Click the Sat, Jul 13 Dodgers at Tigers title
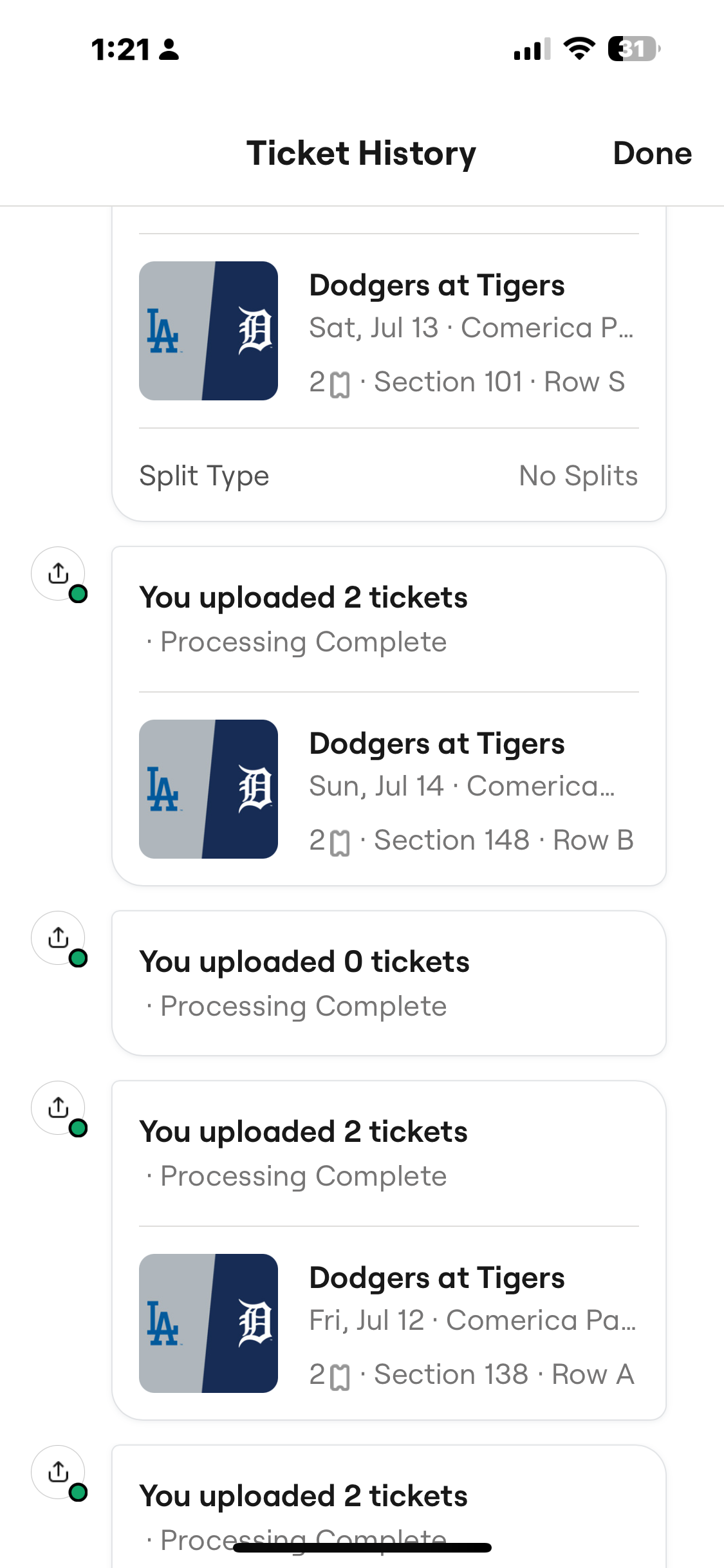The height and width of the screenshot is (1568, 724). (437, 285)
